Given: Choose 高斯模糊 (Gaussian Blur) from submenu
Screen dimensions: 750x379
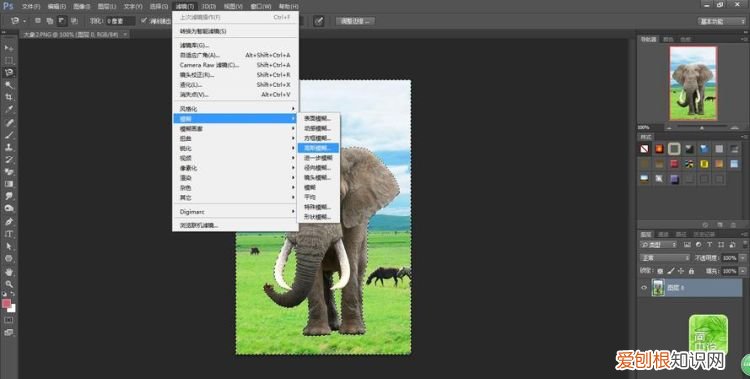Looking at the screenshot, I should (x=318, y=148).
